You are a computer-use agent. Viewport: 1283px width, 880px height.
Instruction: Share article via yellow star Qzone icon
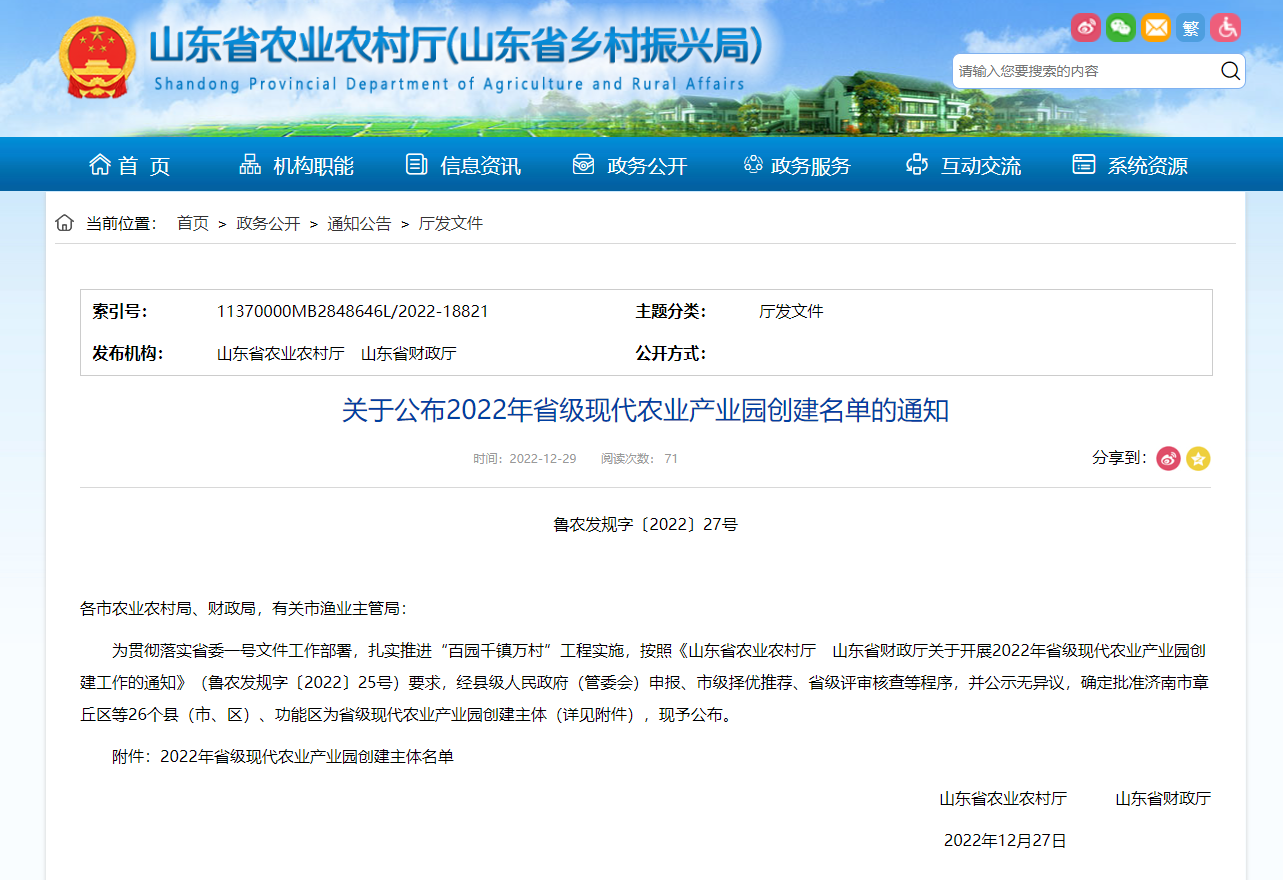(1198, 459)
